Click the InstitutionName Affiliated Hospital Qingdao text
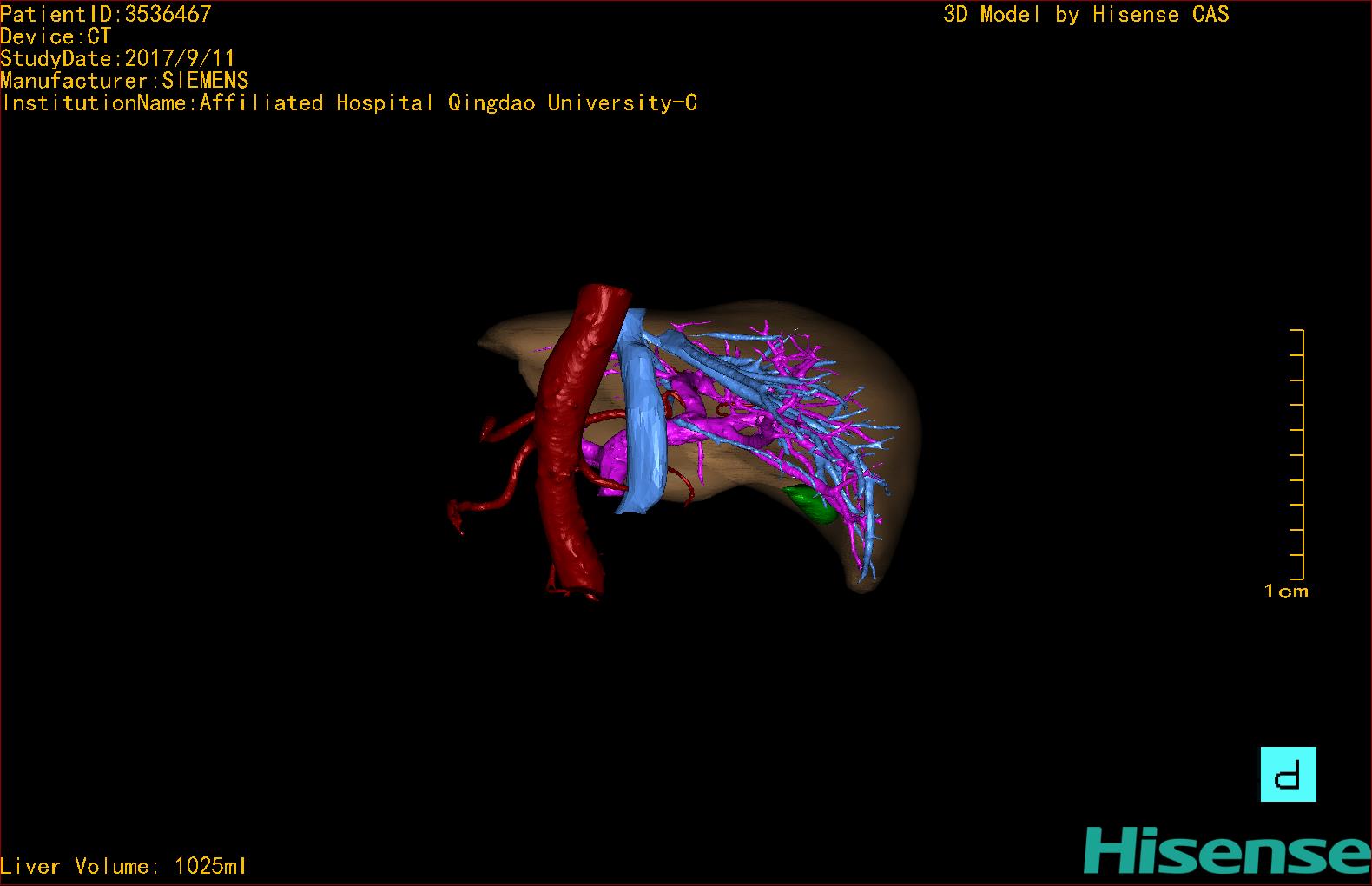Image resolution: width=1372 pixels, height=886 pixels. (349, 102)
